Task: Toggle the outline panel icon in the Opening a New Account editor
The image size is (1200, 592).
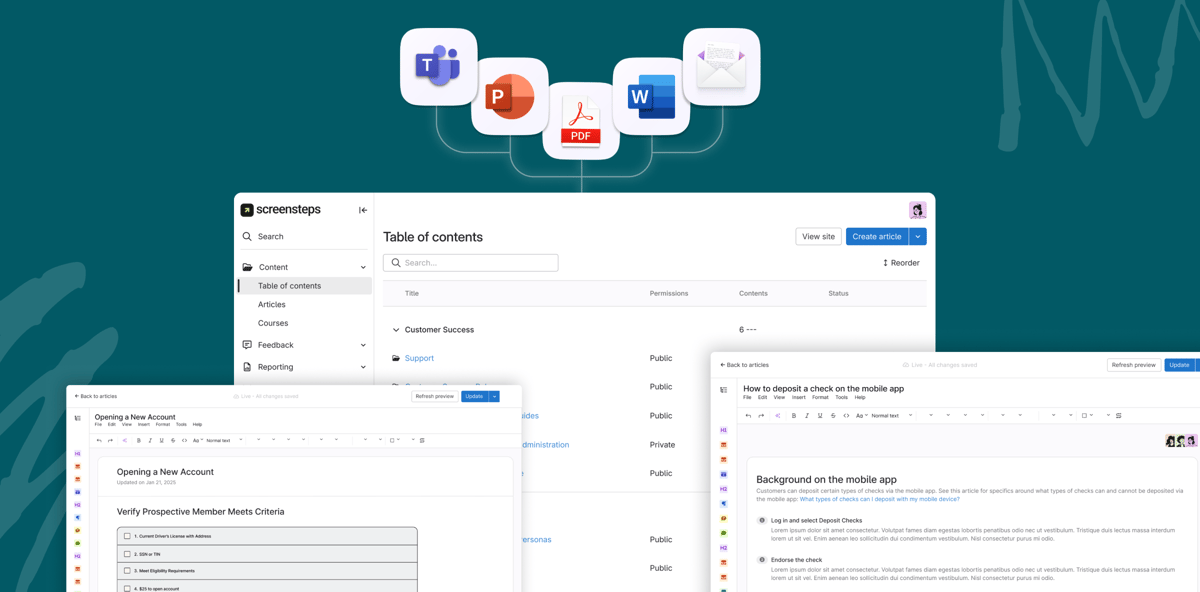Action: (x=77, y=418)
